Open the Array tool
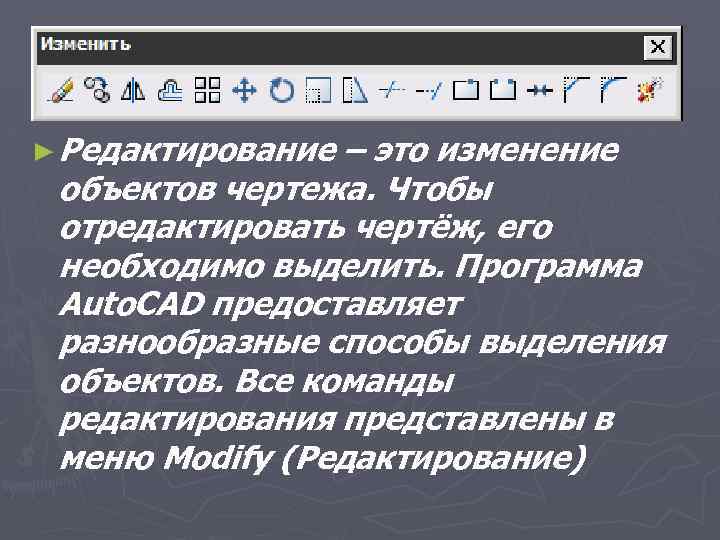 tap(207, 90)
